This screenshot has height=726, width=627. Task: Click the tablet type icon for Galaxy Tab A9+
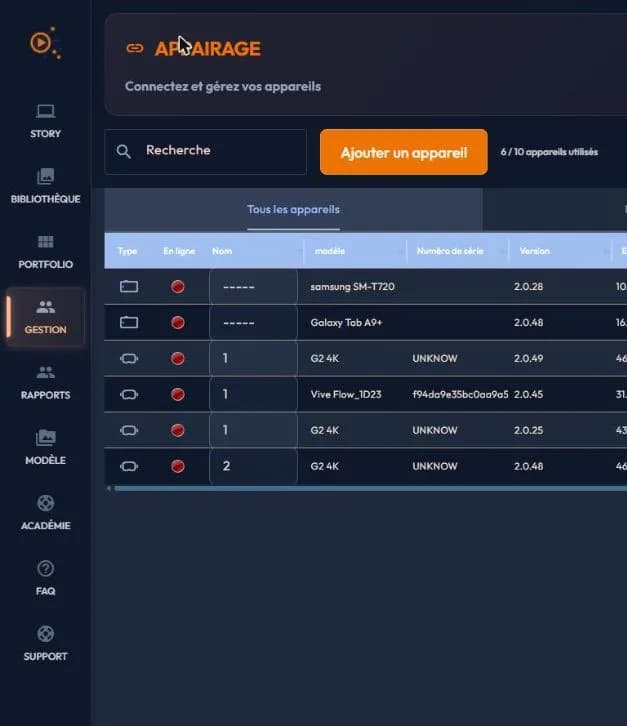pos(129,322)
